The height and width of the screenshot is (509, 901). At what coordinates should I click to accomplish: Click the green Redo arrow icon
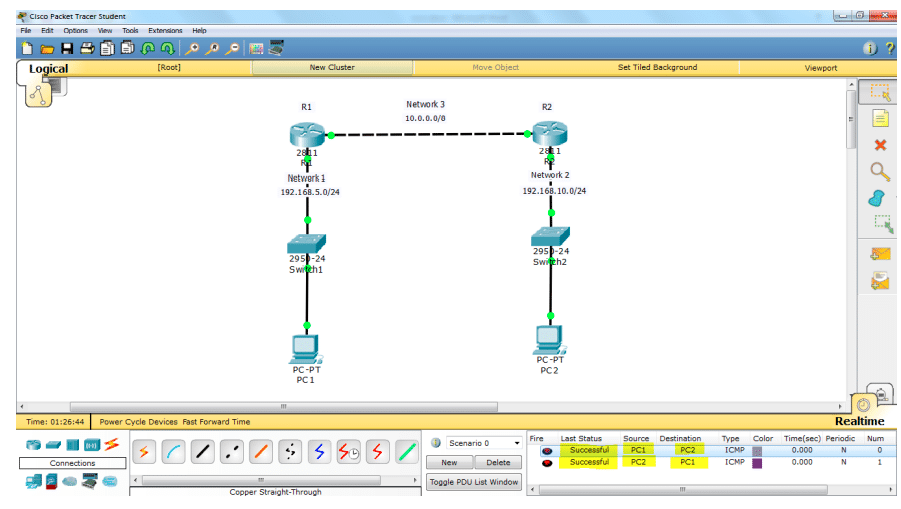coord(167,48)
